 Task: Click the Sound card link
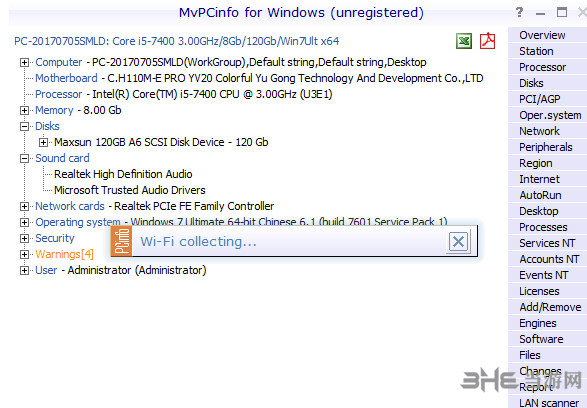(62, 158)
